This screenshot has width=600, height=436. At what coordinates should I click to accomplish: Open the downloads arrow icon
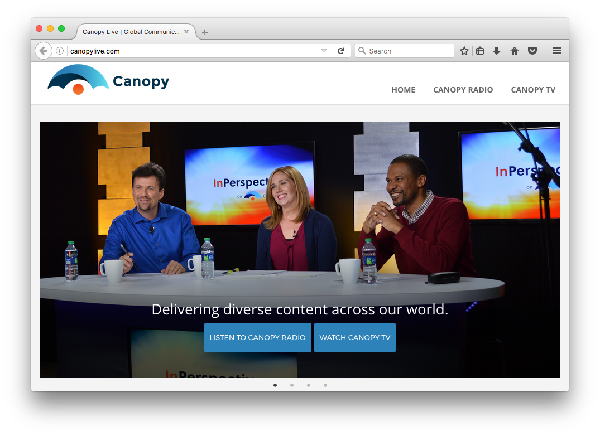[497, 51]
